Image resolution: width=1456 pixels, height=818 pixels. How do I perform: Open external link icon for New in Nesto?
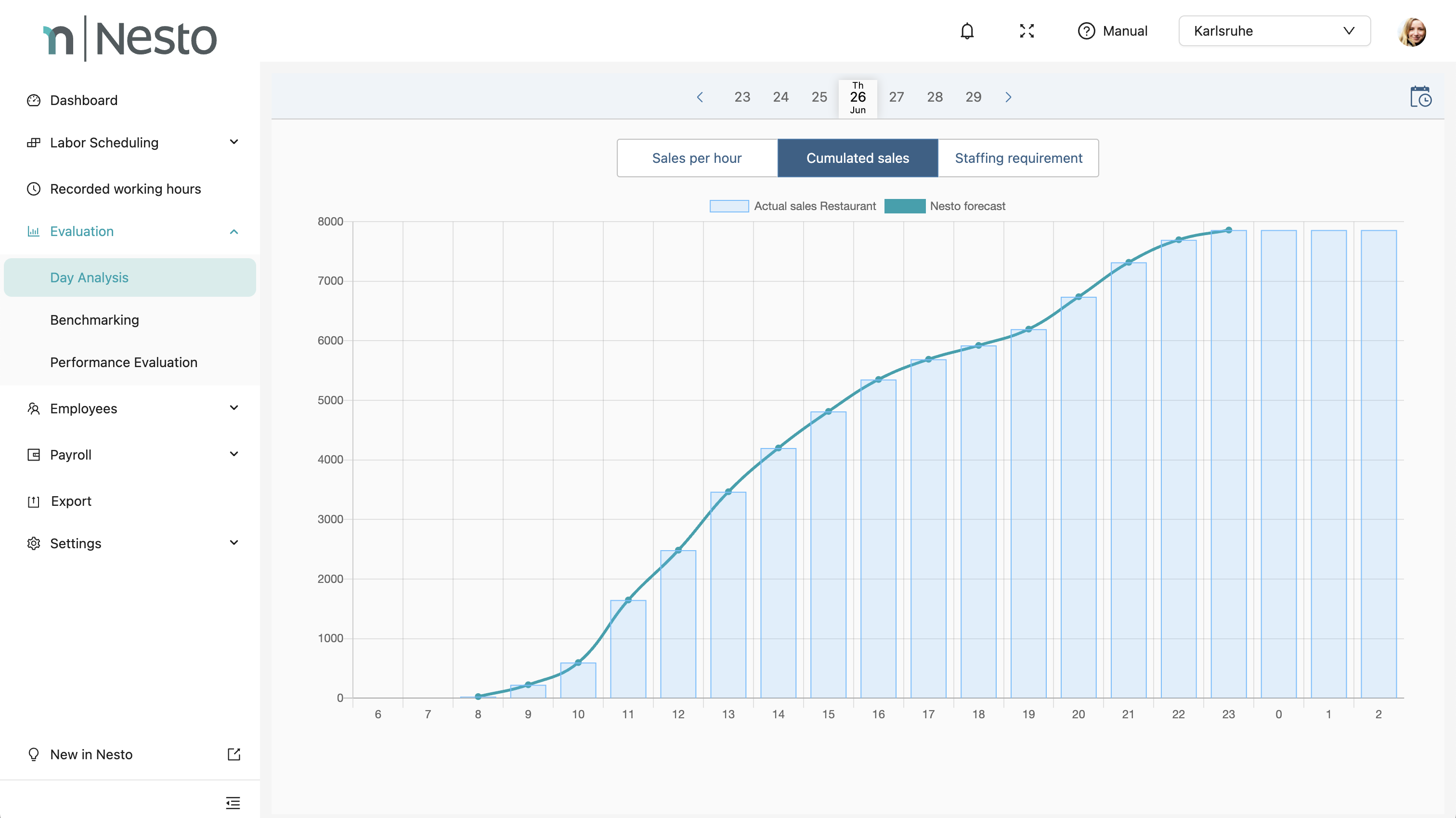pyautogui.click(x=234, y=754)
